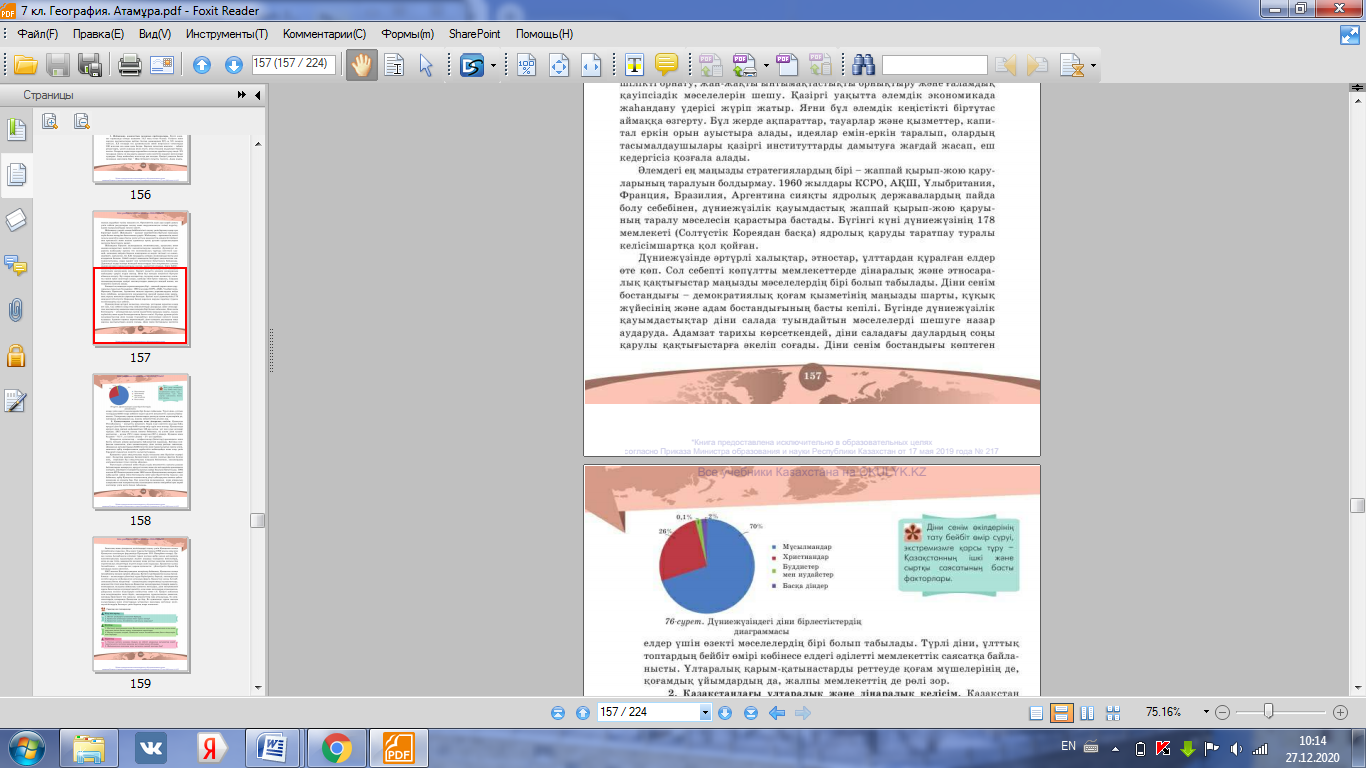The width and height of the screenshot is (1366, 768).
Task: Select the Hand tool in the toolbar
Action: tap(360, 66)
